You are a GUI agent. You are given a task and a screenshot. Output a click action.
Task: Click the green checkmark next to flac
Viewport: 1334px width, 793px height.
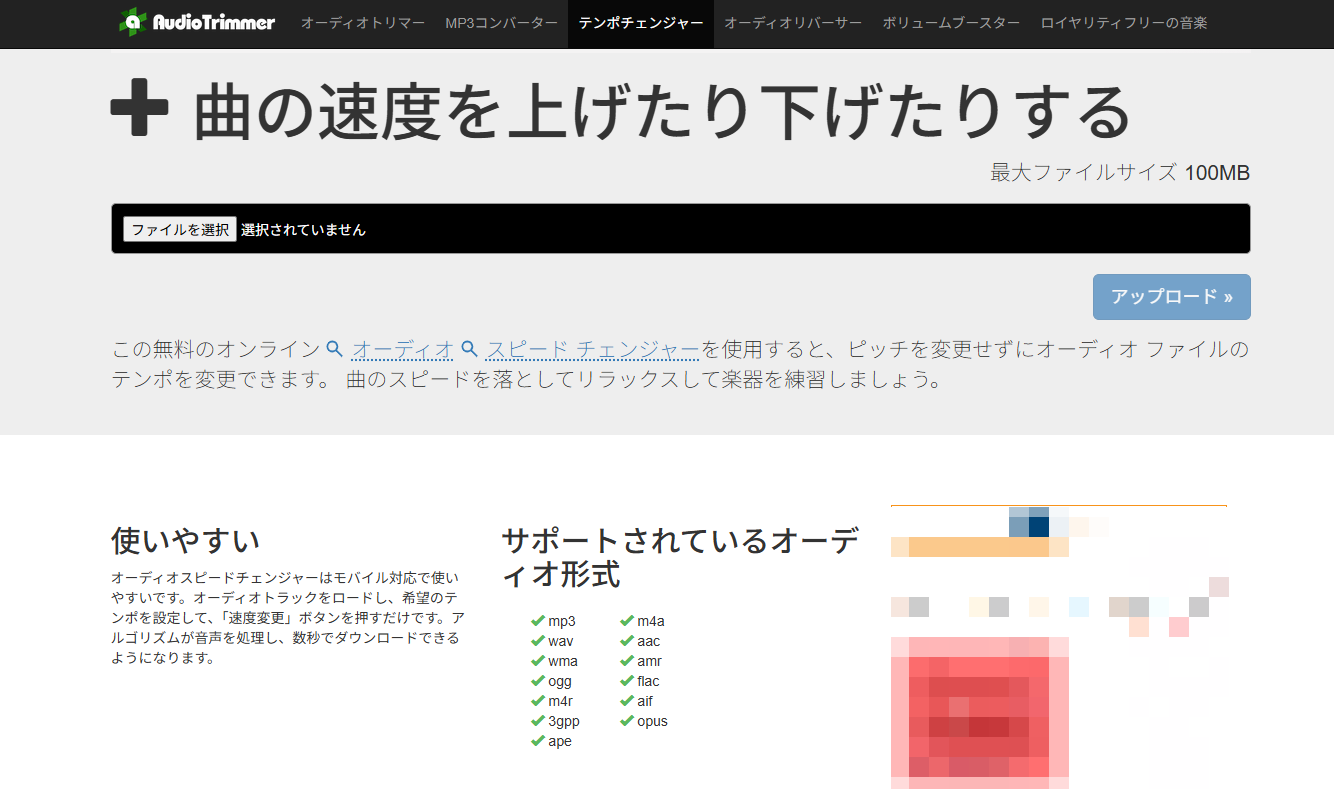point(629,681)
